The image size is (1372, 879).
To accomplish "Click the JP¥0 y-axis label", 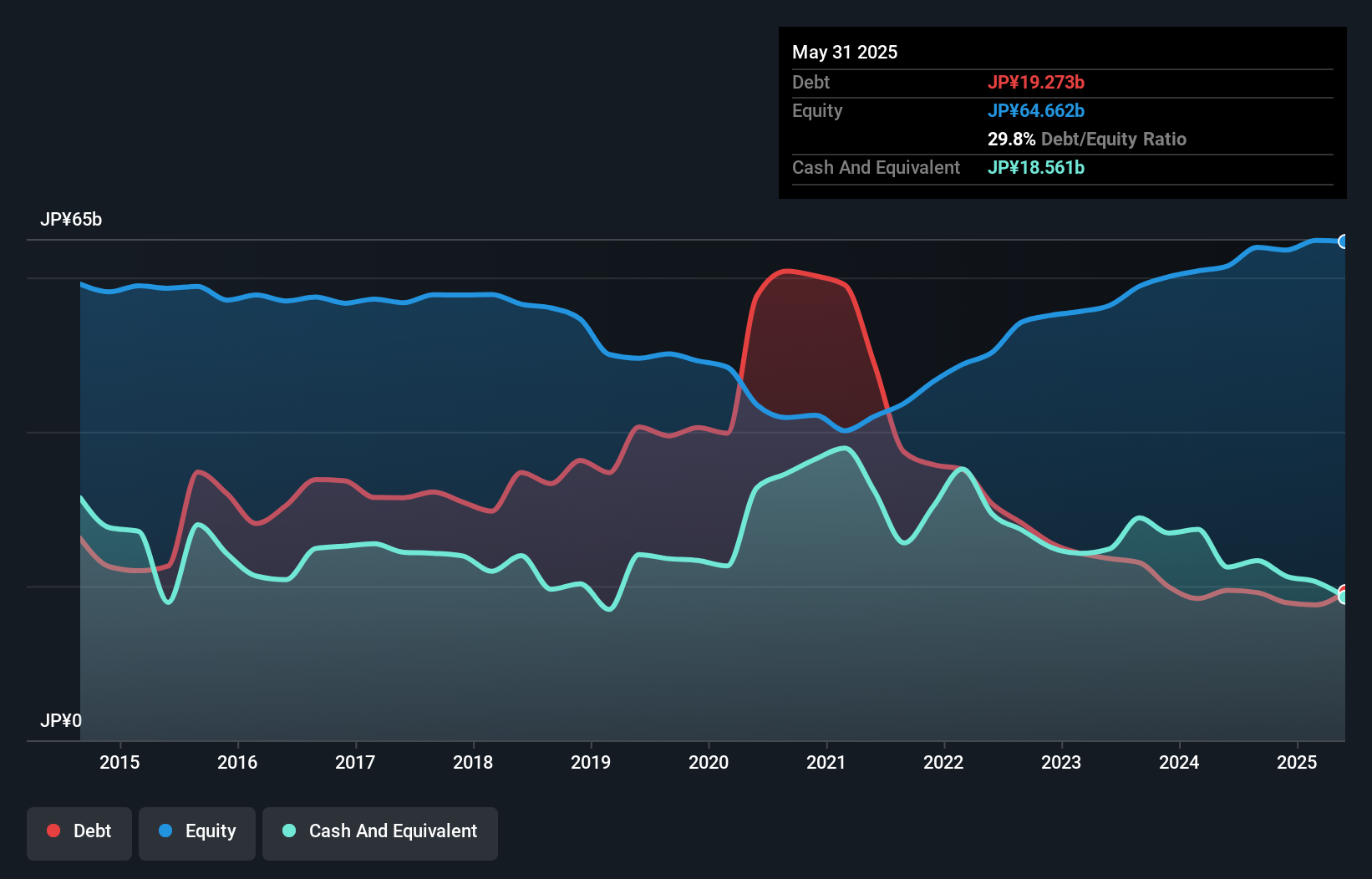I will click(x=61, y=720).
